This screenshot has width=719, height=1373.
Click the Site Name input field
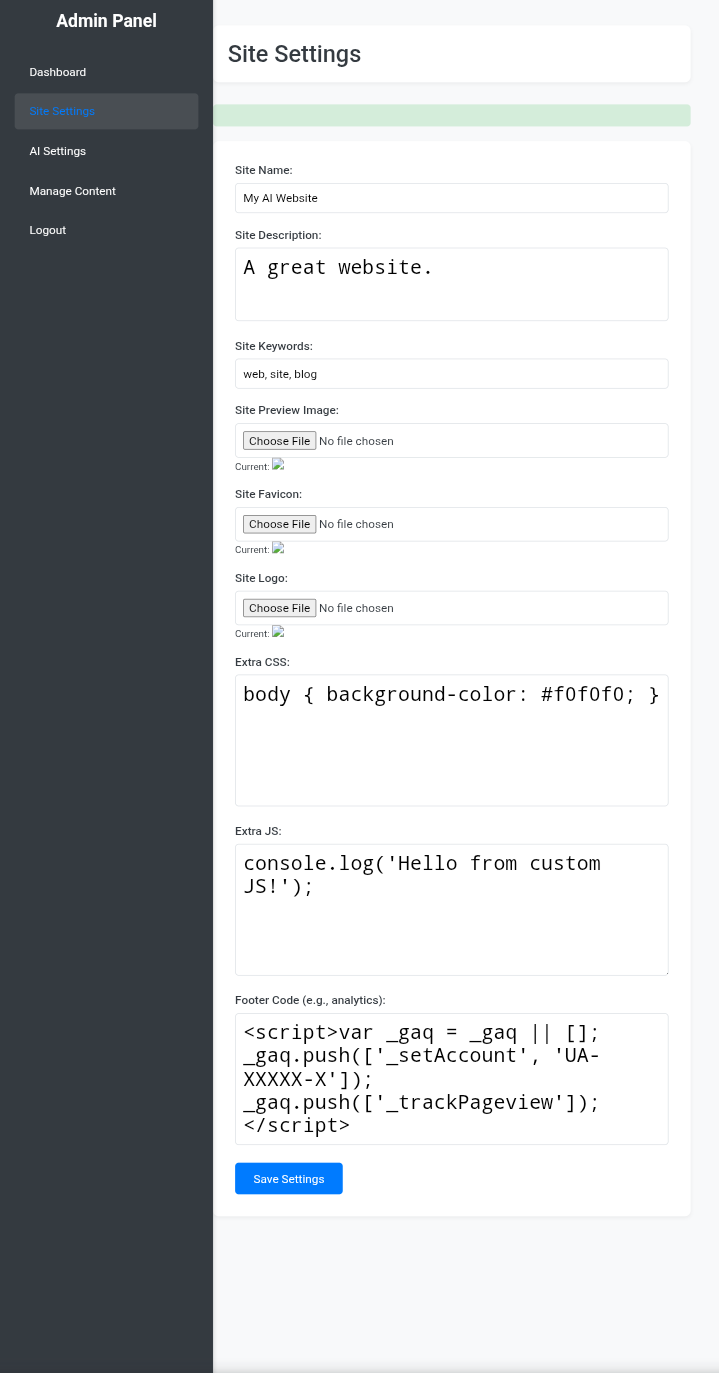[451, 198]
